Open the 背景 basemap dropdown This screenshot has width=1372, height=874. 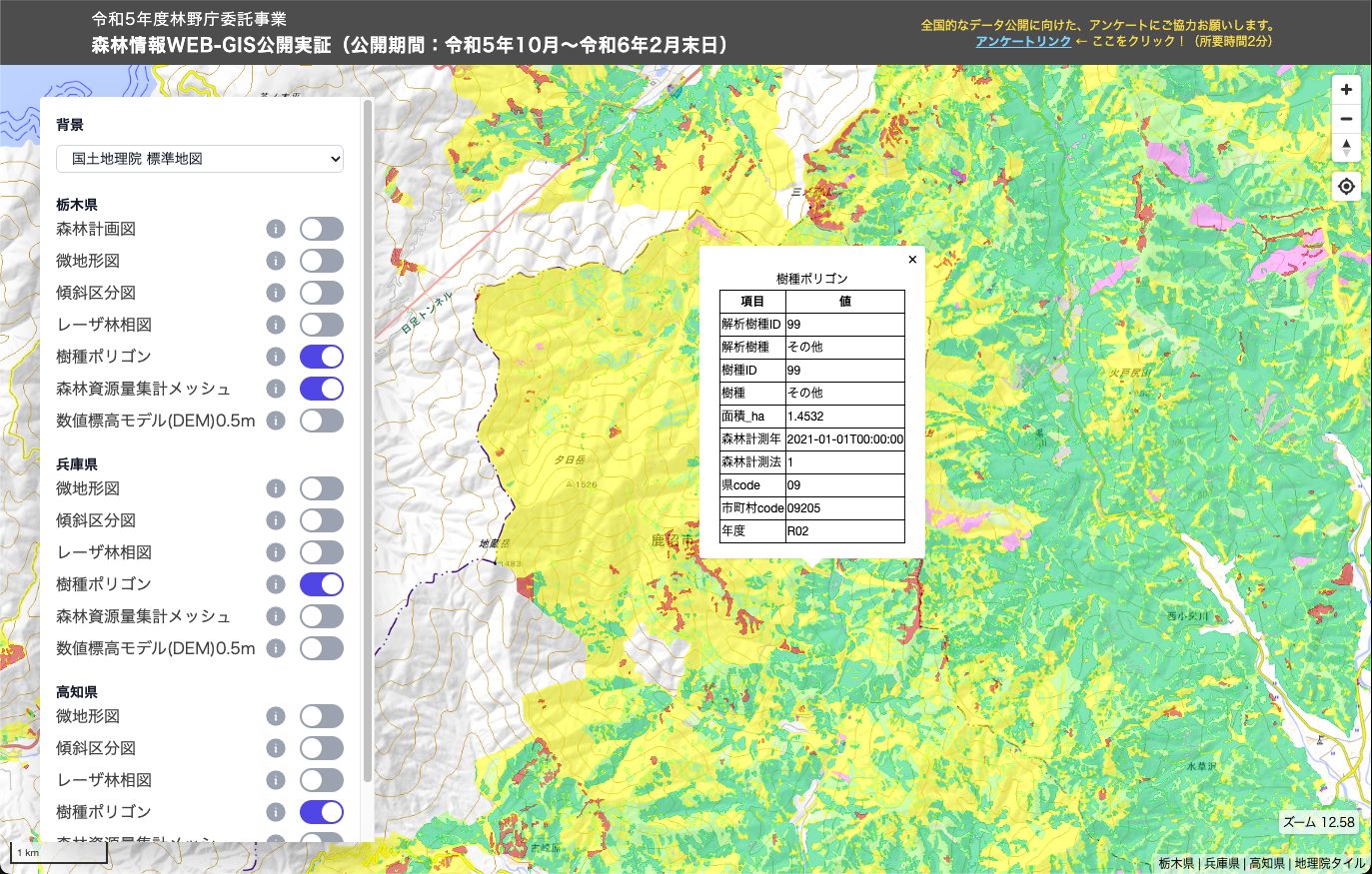point(200,159)
